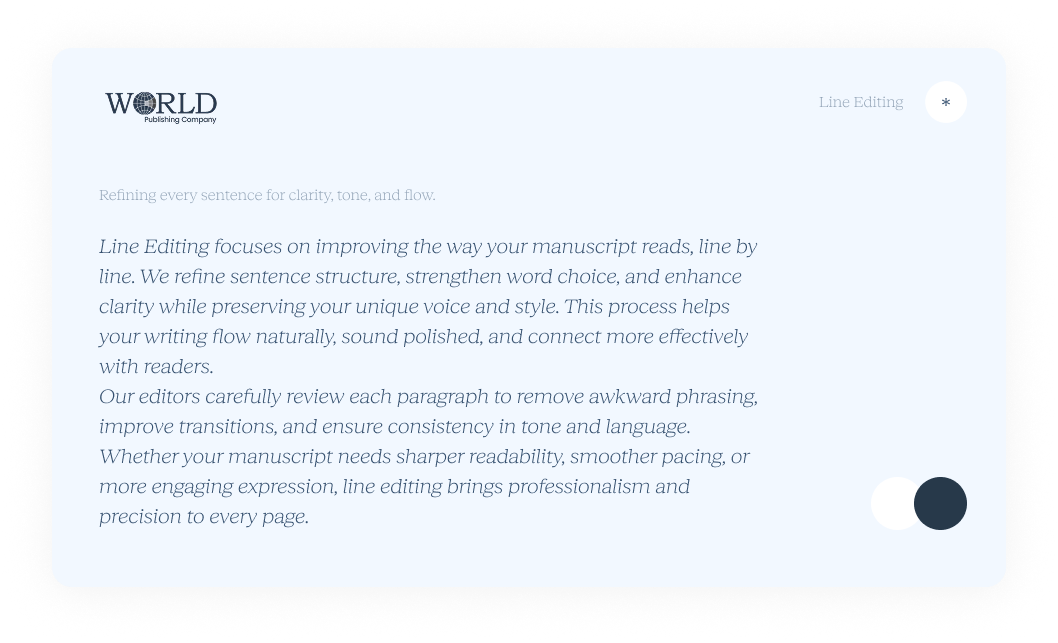Click the letter W in the WORLD logo
Image resolution: width=1058 pixels, height=643 pixels.
pyautogui.click(x=119, y=103)
